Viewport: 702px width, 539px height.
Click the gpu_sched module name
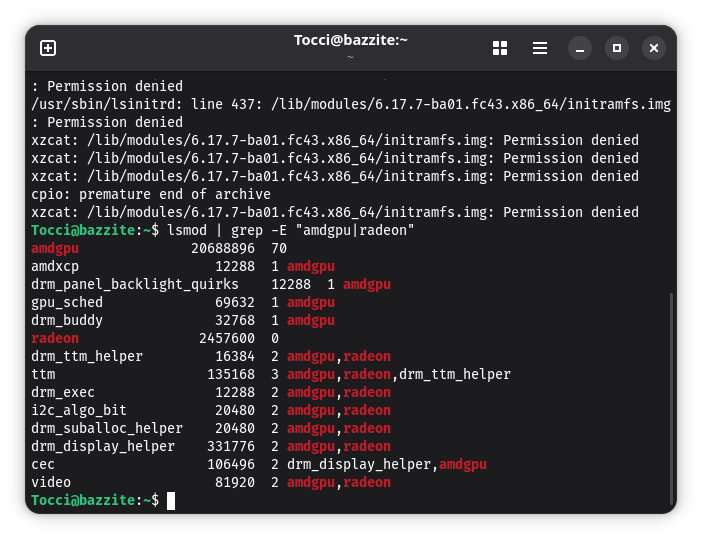coord(67,302)
